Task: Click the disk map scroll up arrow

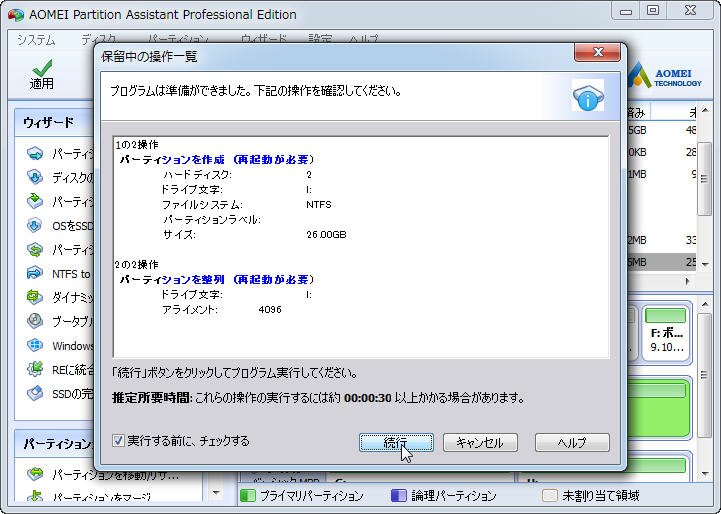Action: 705,304
